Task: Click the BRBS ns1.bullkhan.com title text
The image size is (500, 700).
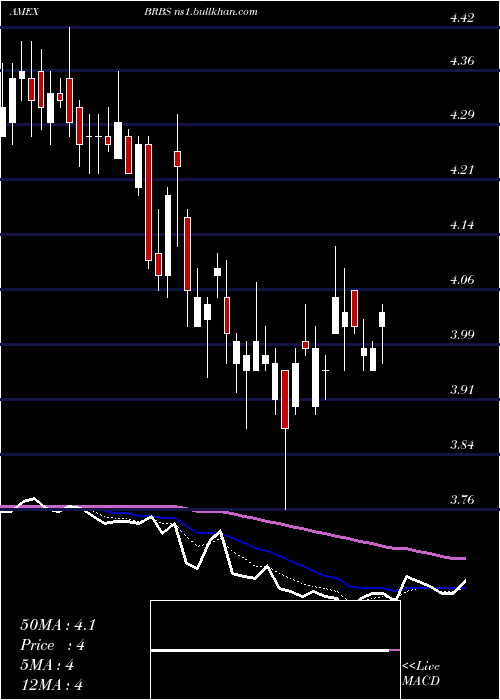Action: (200, 12)
